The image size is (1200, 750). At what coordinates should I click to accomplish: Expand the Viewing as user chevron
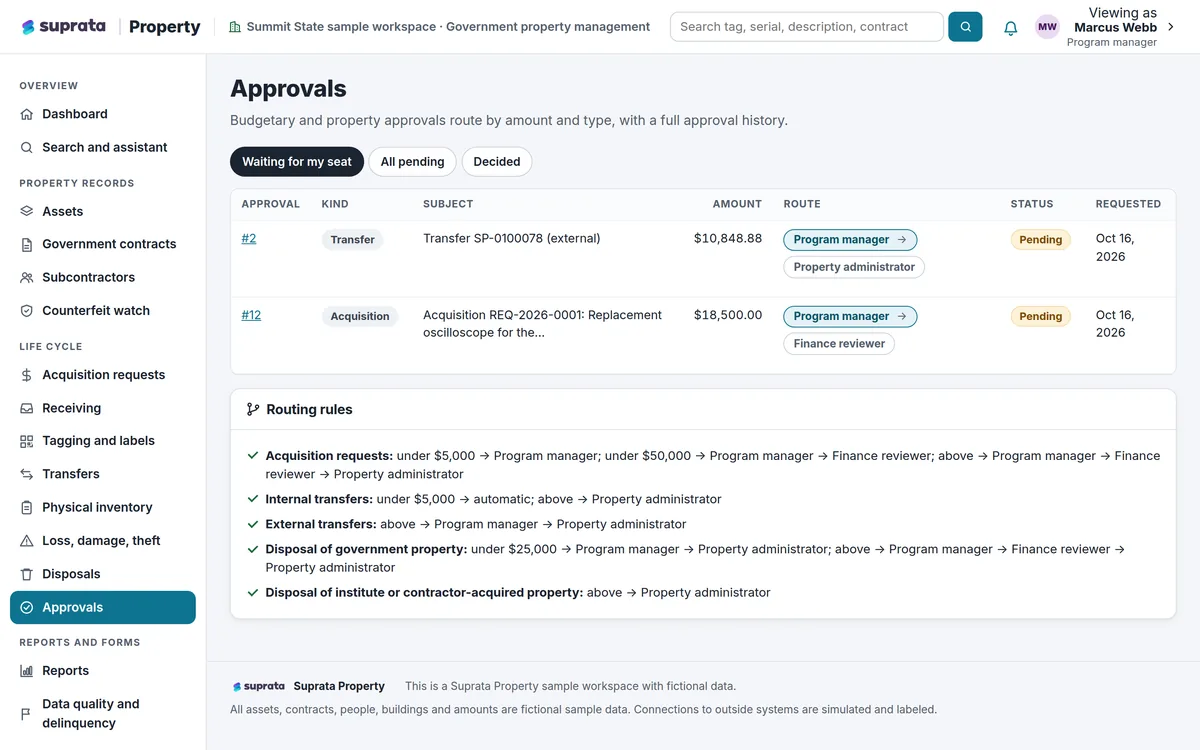1171,27
